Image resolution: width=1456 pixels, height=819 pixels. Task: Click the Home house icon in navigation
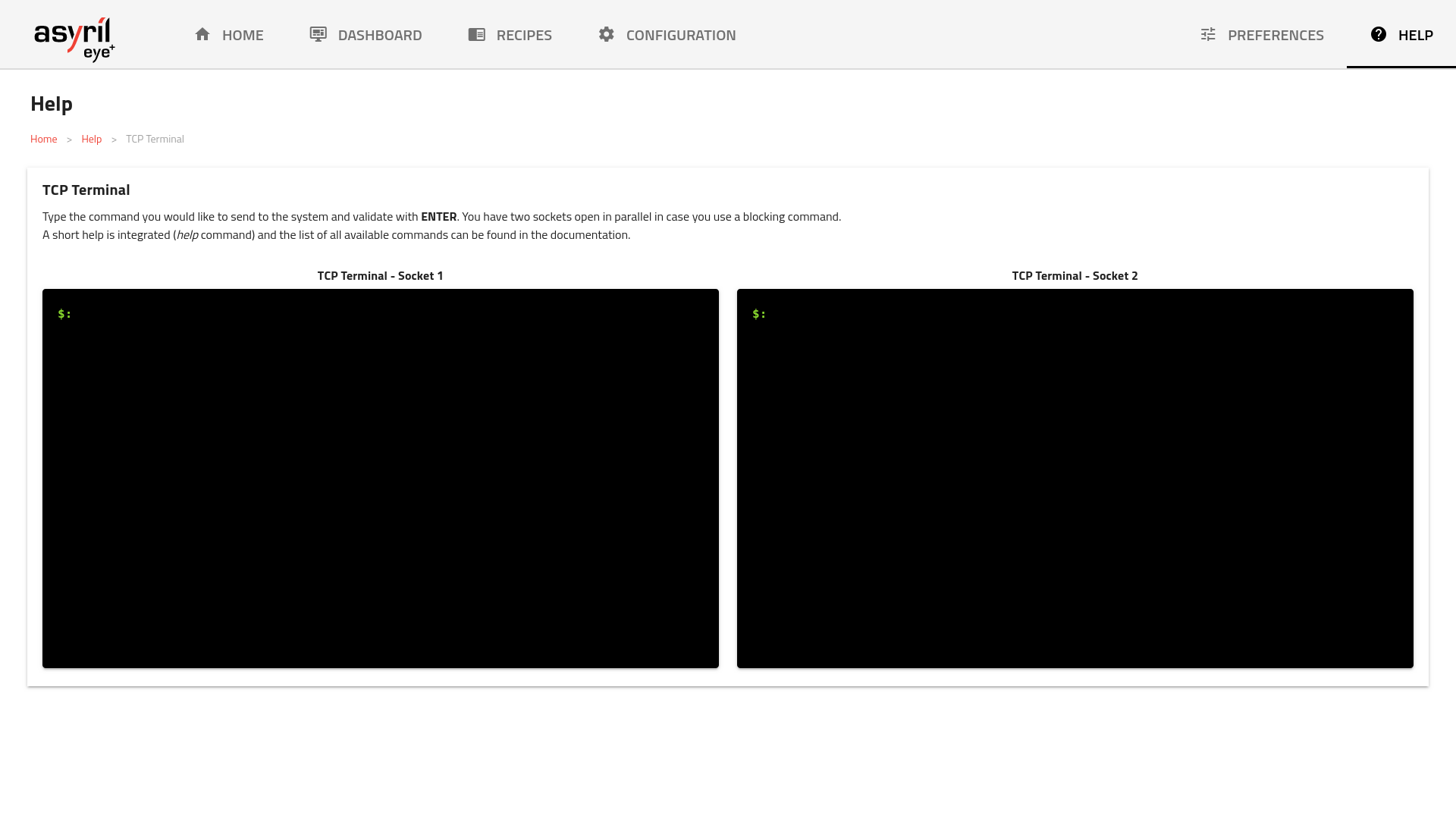202,34
